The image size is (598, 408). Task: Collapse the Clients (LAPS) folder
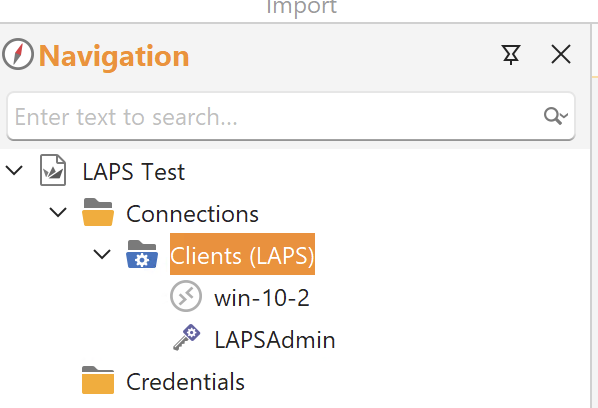click(102, 254)
